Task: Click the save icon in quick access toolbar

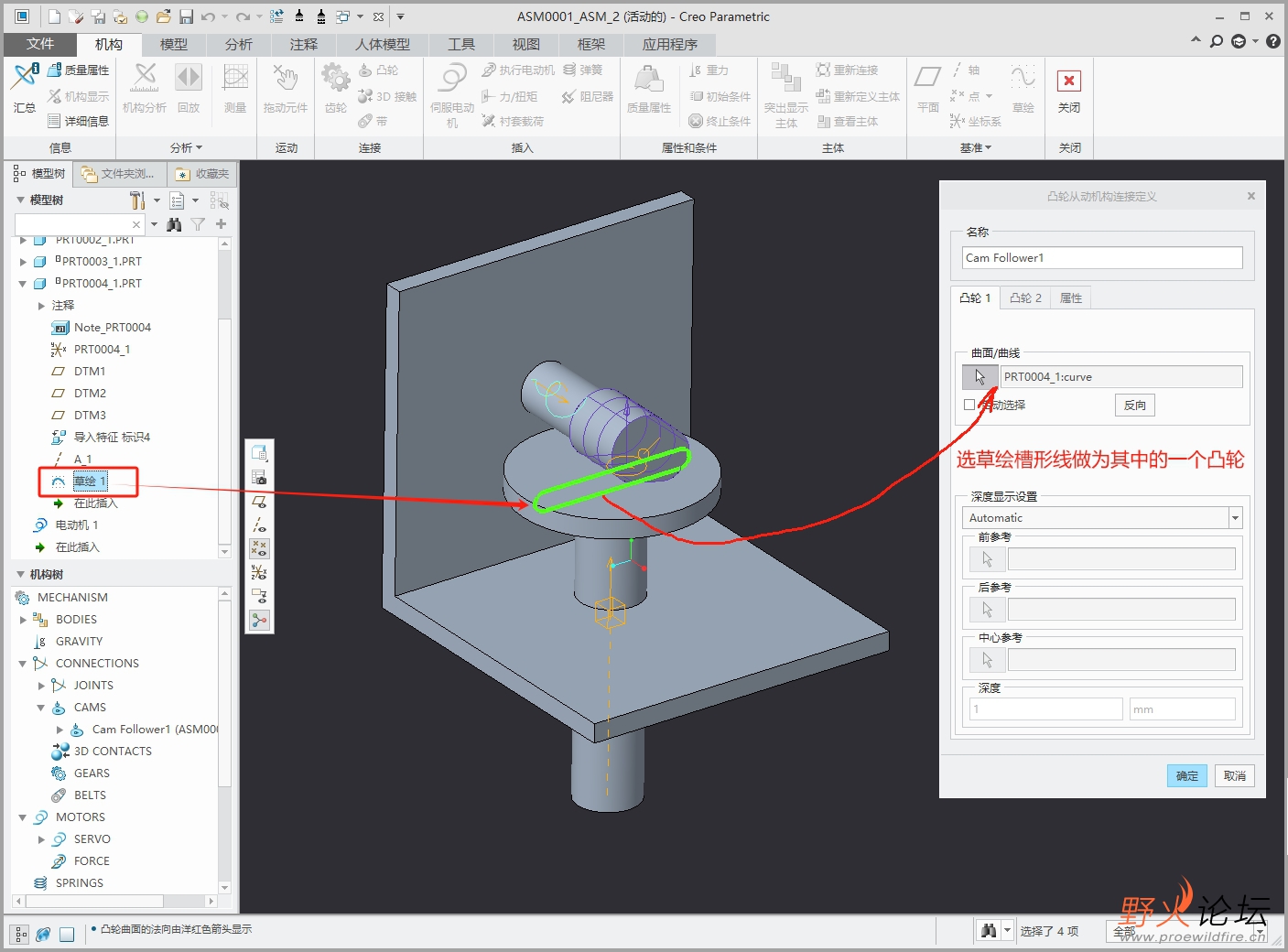Action: [186, 16]
